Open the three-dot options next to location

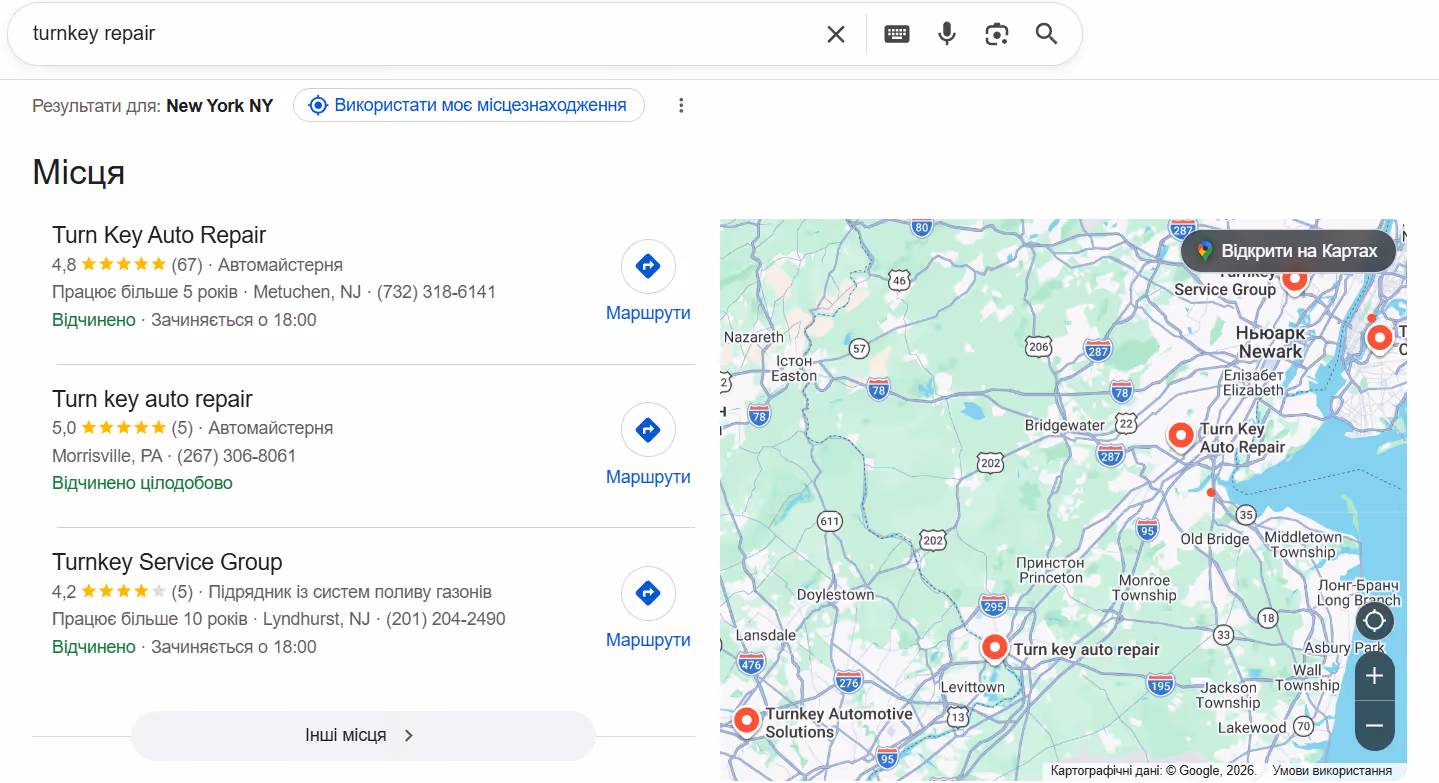point(681,105)
